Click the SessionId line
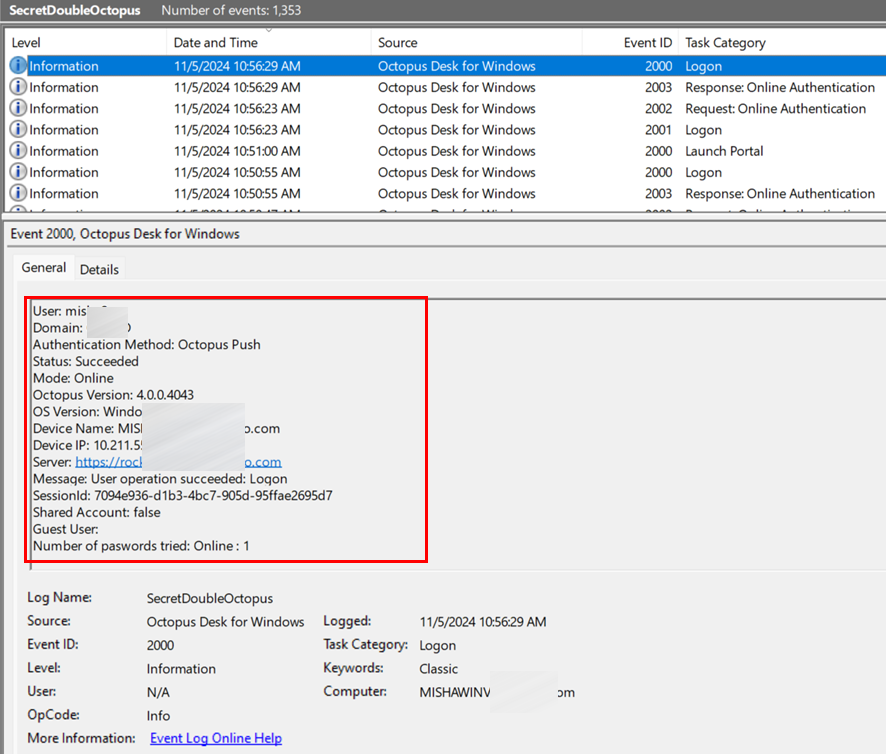The height and width of the screenshot is (754, 886). tap(183, 496)
